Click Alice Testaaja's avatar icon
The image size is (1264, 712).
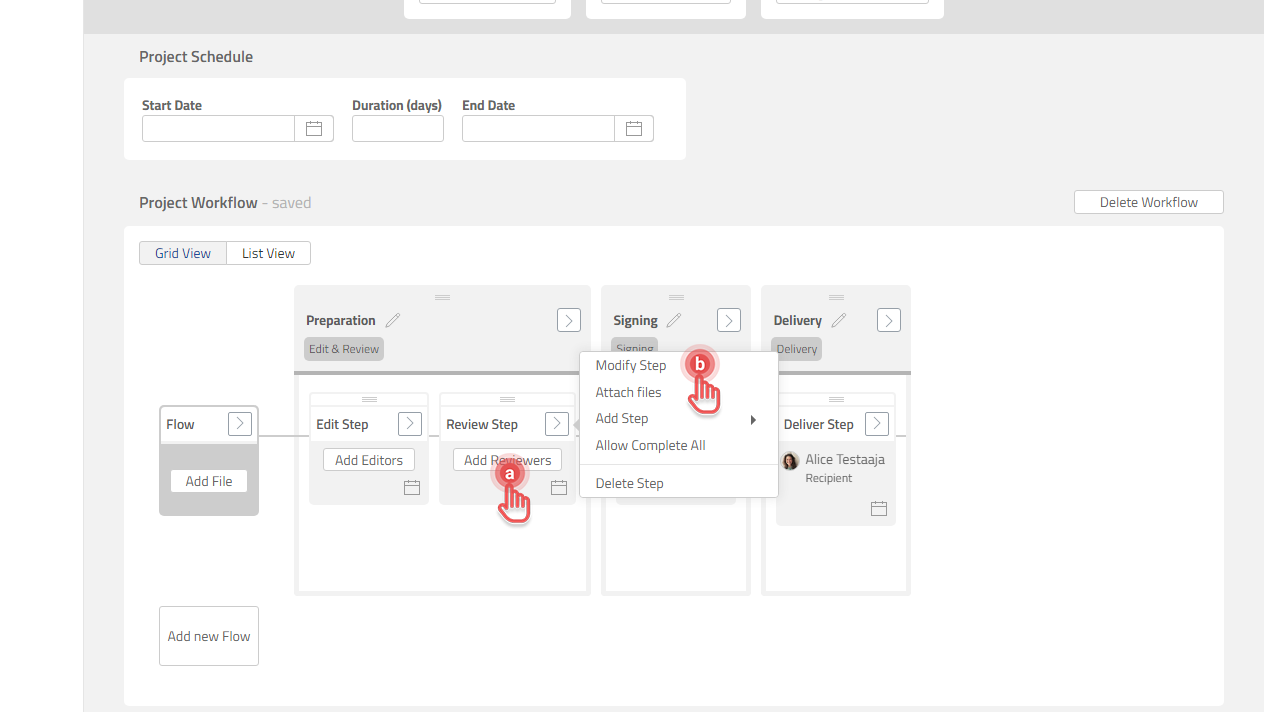[790, 461]
